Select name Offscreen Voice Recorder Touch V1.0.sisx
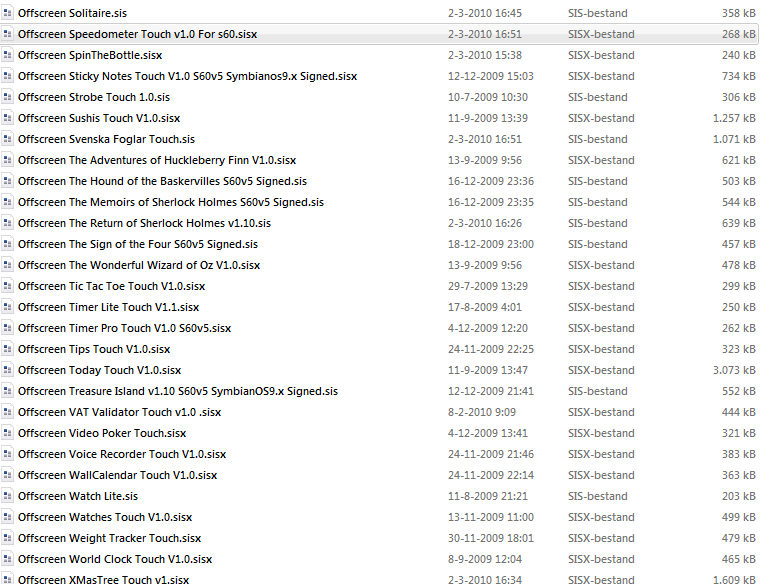 click(x=122, y=454)
